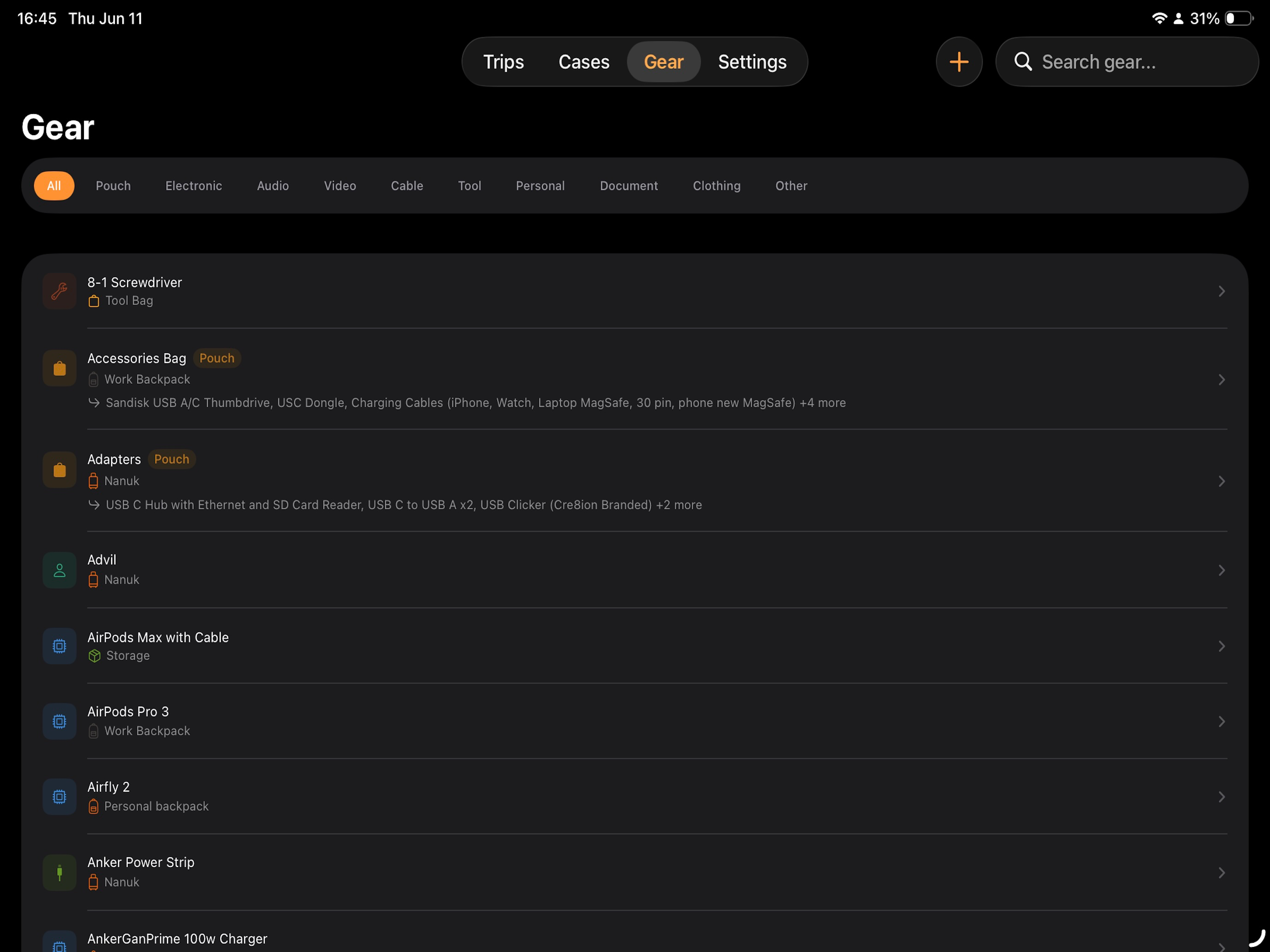This screenshot has height=952, width=1270.
Task: Filter gear by Other category
Action: point(791,186)
